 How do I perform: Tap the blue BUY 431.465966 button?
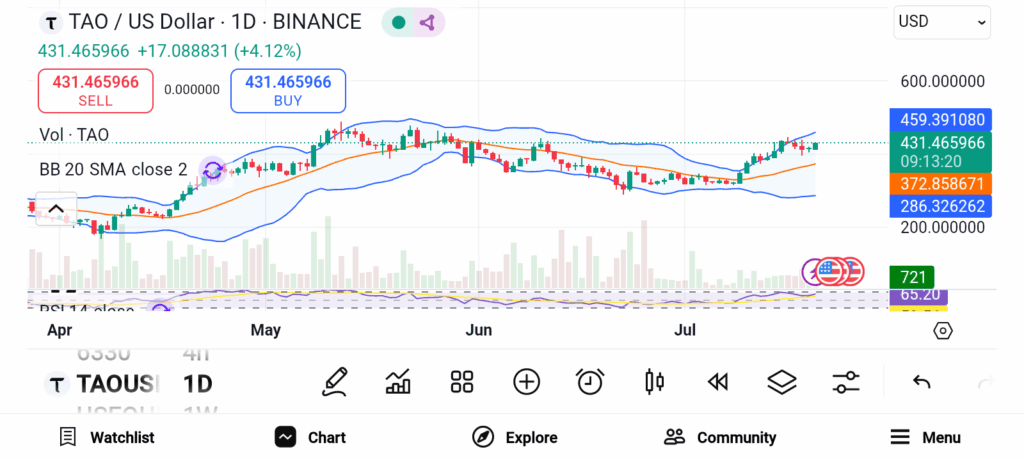click(x=288, y=91)
